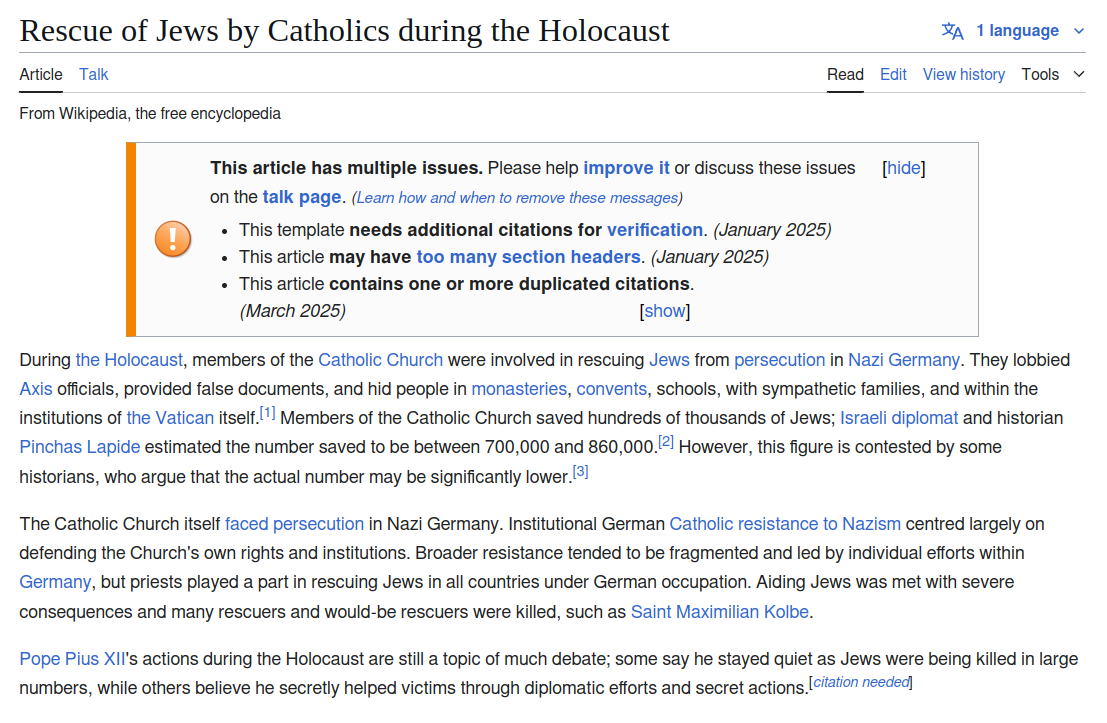Open the 'Nazi Germany' link
Viewport: 1107px width, 723px height.
[x=904, y=360]
